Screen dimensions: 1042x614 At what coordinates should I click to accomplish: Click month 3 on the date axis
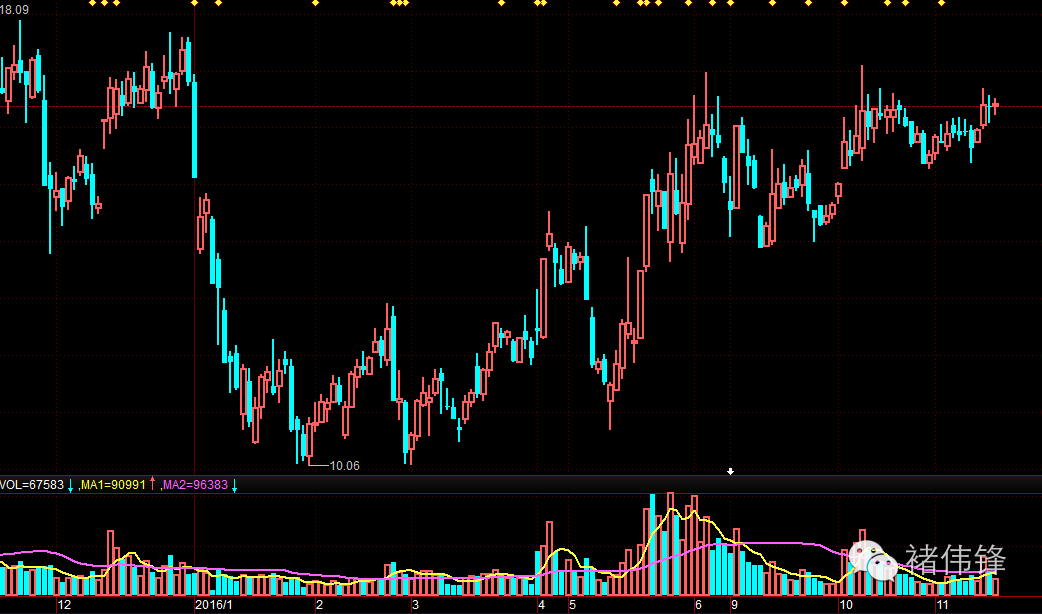(414, 606)
